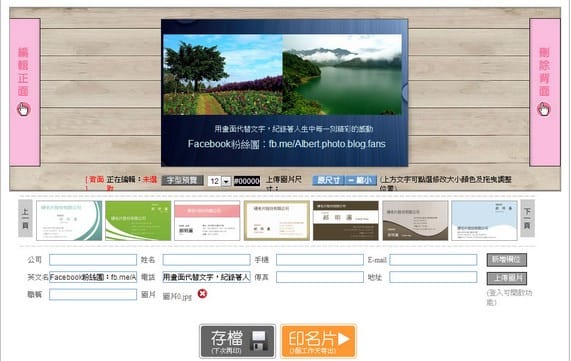Screen dimensions: 571x361
Task: Go to previous template page 上一頁
Action: point(25,219)
